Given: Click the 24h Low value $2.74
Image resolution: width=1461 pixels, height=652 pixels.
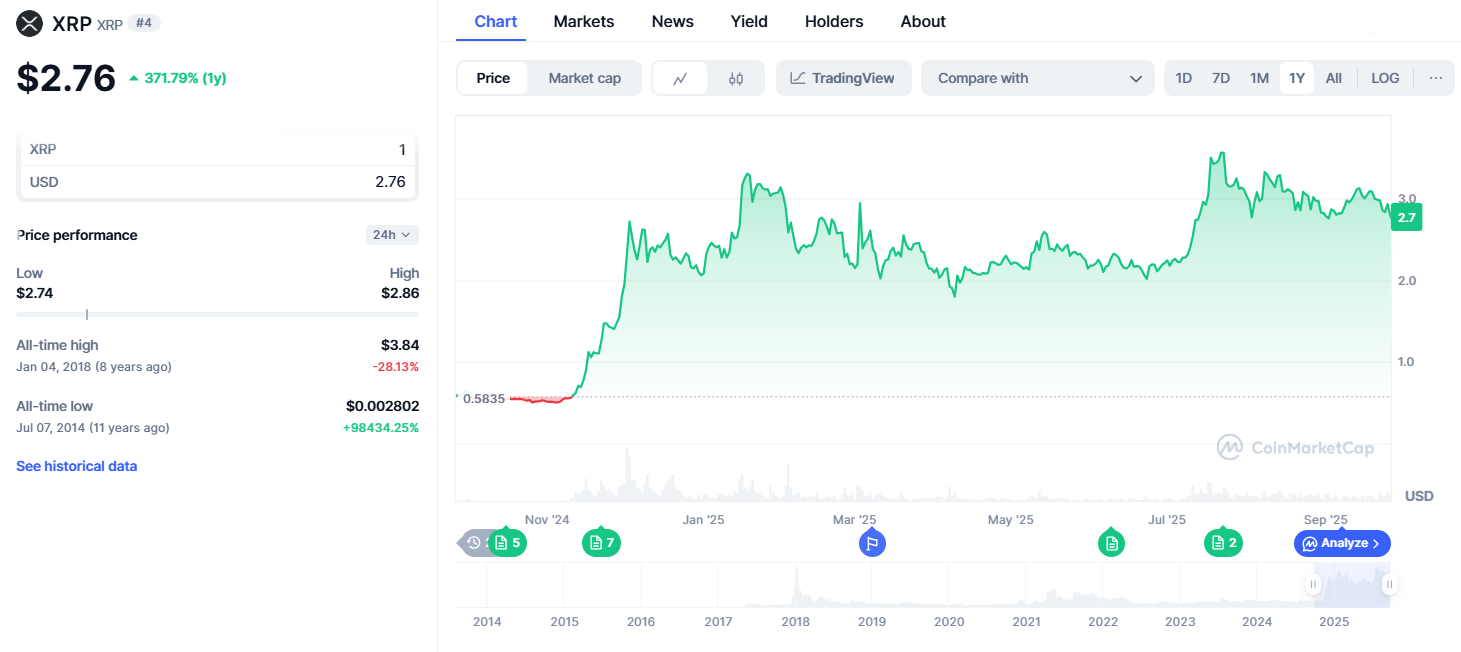Looking at the screenshot, I should (x=35, y=293).
